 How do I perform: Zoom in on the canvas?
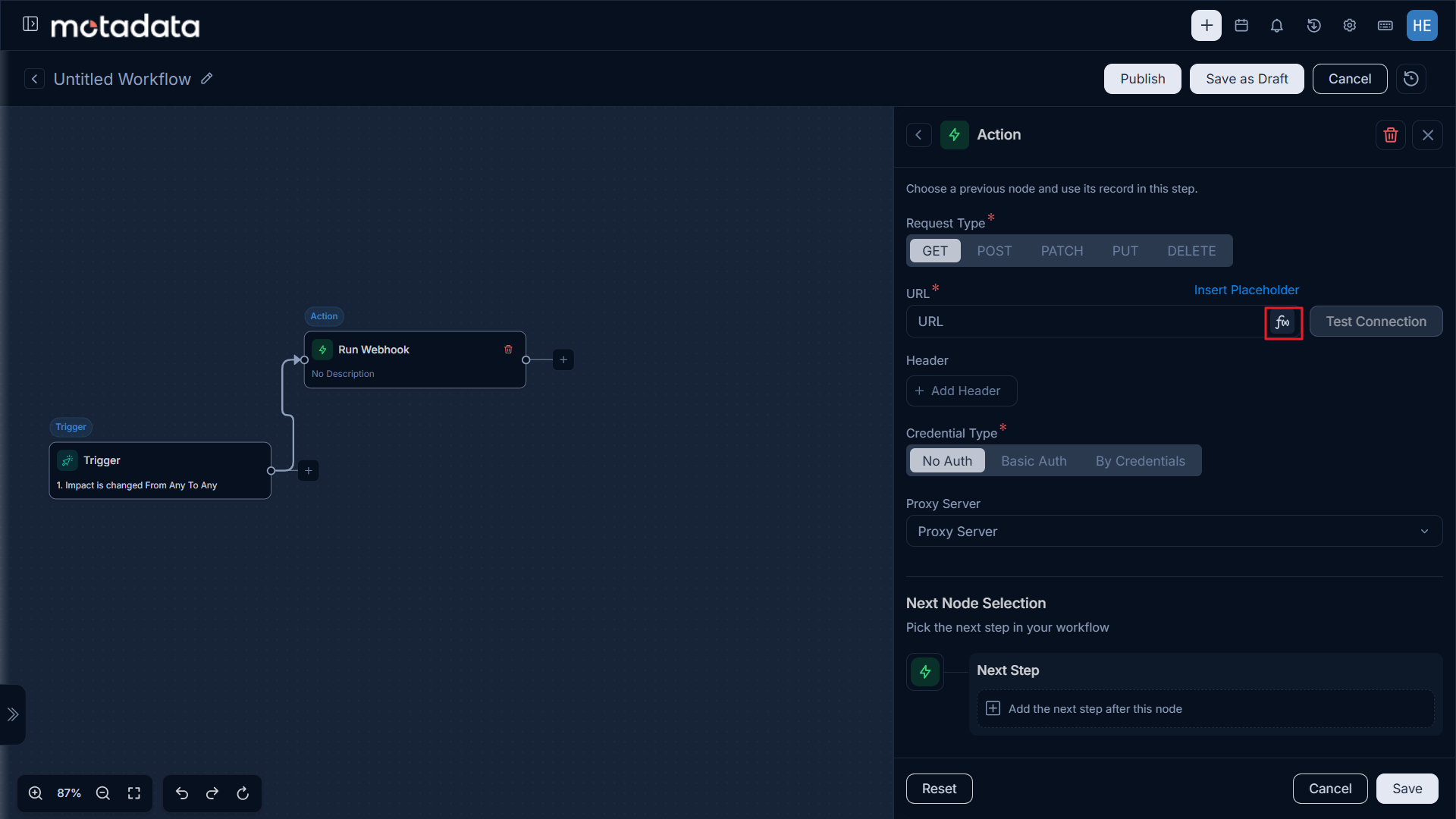36,793
